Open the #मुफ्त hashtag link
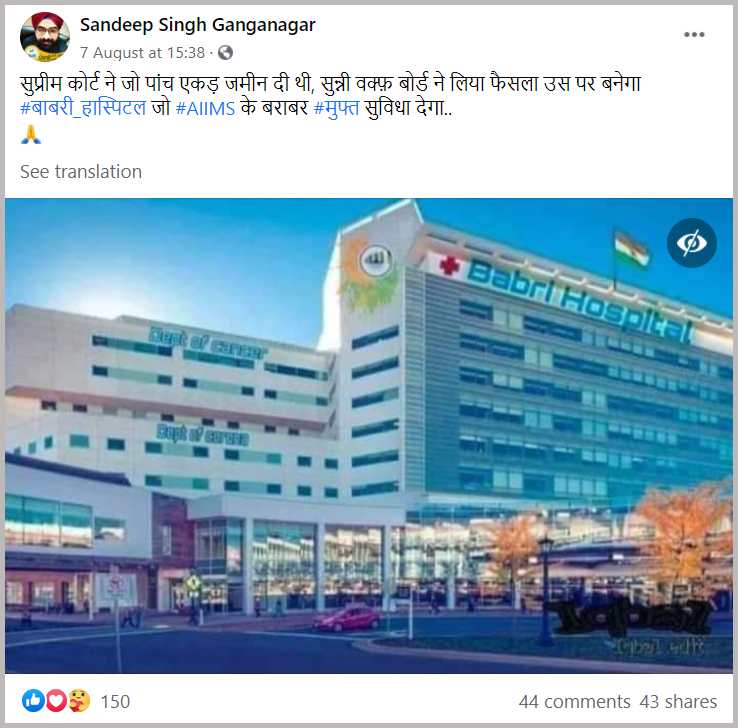Screen dimensions: 738x728 point(337,108)
